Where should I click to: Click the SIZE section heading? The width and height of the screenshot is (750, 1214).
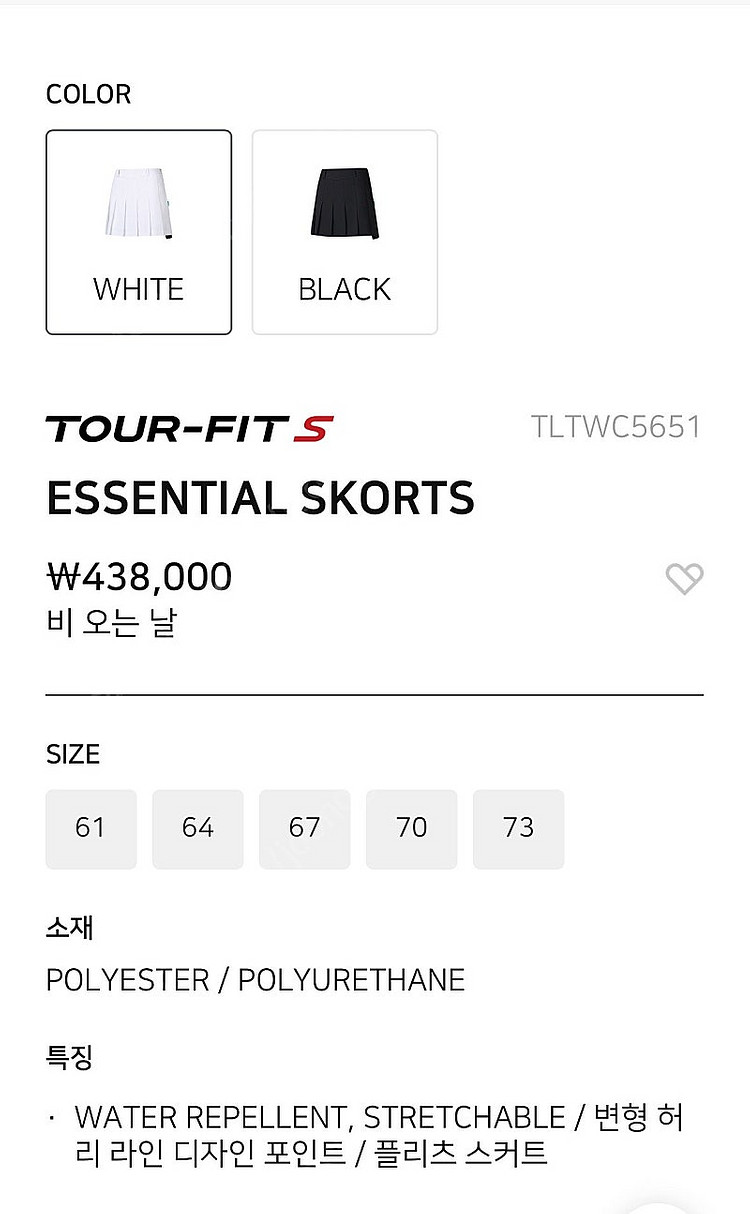tap(73, 754)
